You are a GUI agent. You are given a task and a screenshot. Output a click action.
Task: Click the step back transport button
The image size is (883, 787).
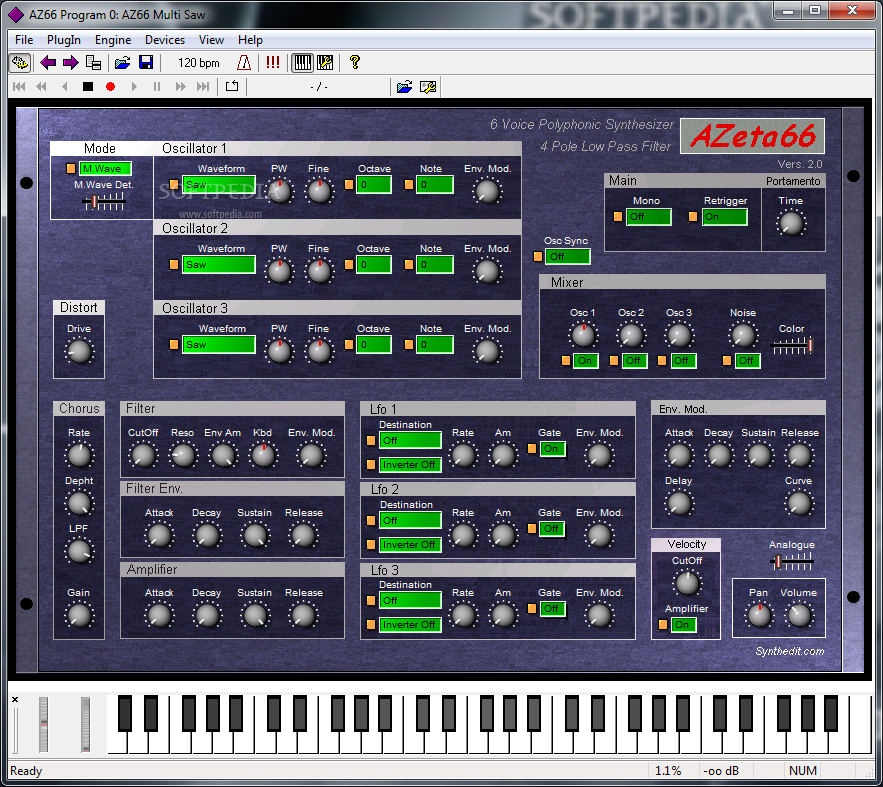tap(65, 87)
